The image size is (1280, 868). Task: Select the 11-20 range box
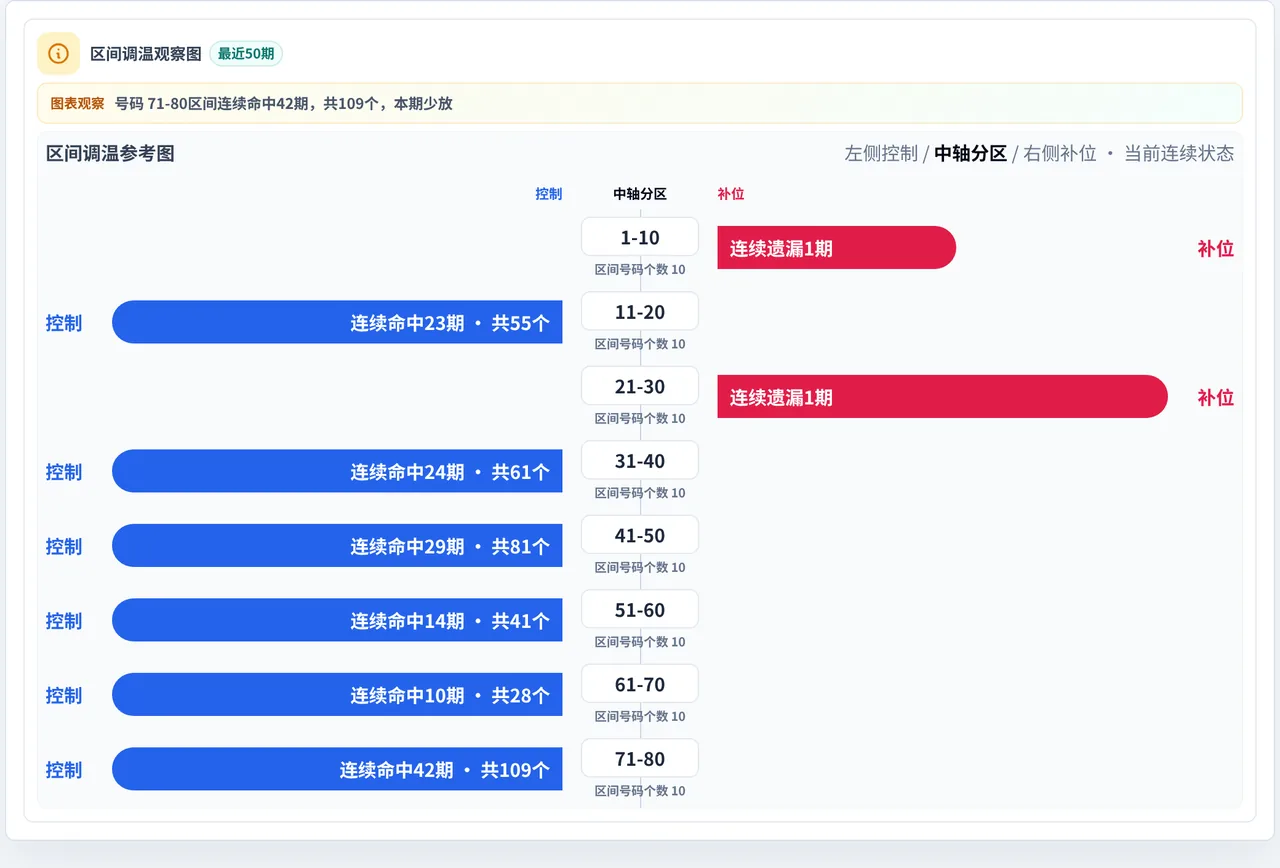640,312
